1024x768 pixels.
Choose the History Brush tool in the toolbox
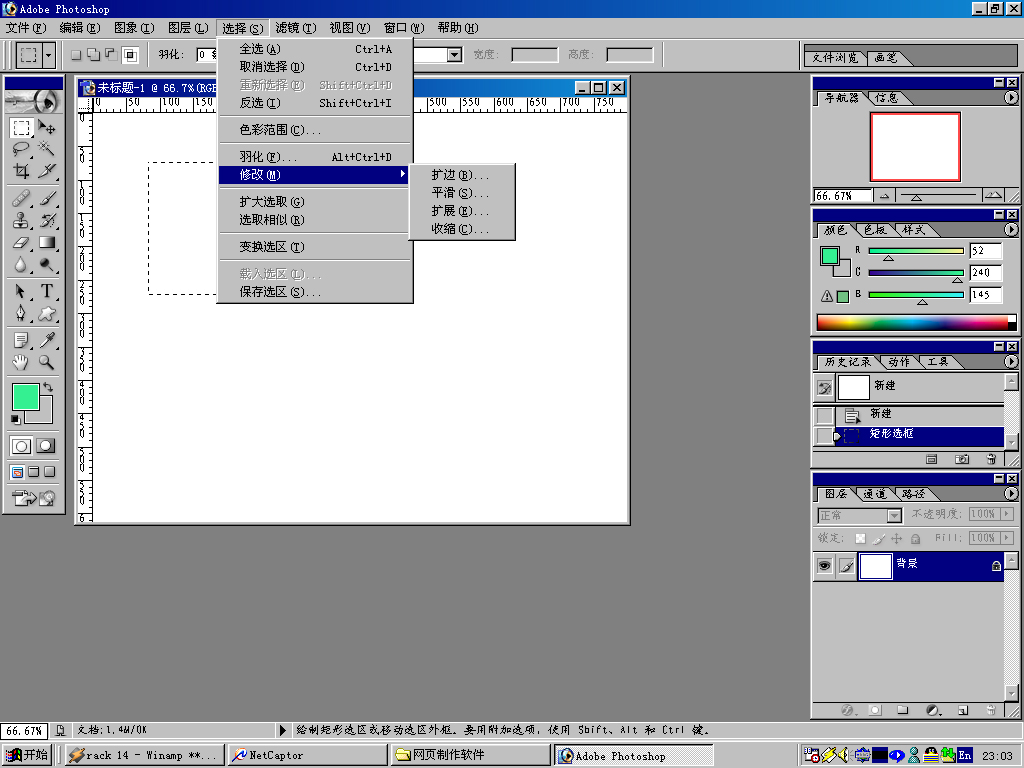[46, 220]
